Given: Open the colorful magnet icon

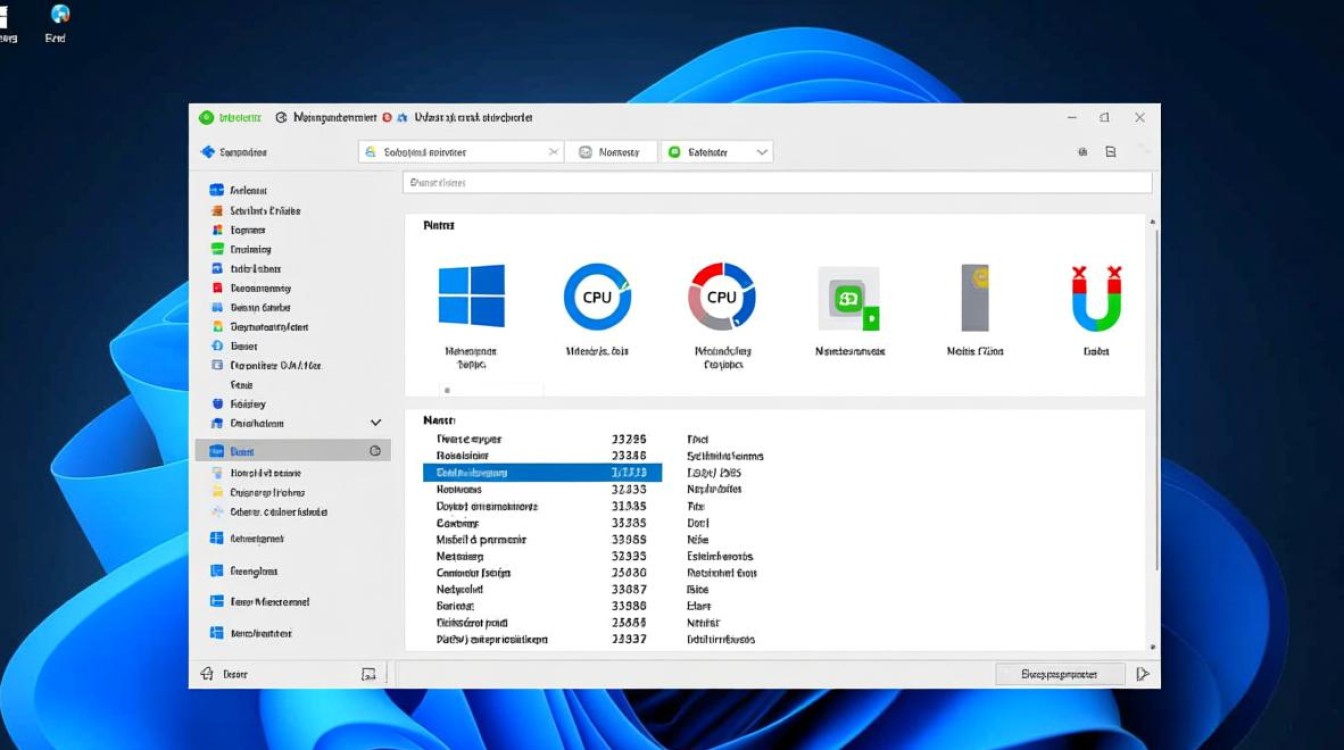Looking at the screenshot, I should (x=1096, y=298).
